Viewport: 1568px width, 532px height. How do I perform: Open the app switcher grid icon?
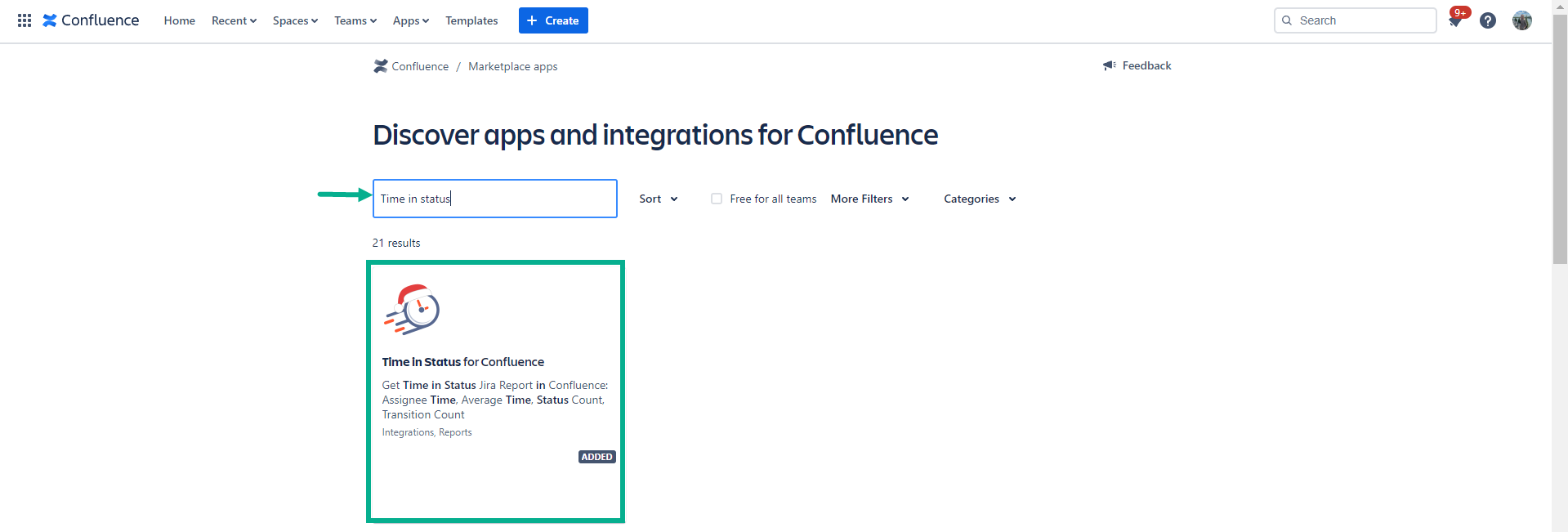pyautogui.click(x=25, y=20)
